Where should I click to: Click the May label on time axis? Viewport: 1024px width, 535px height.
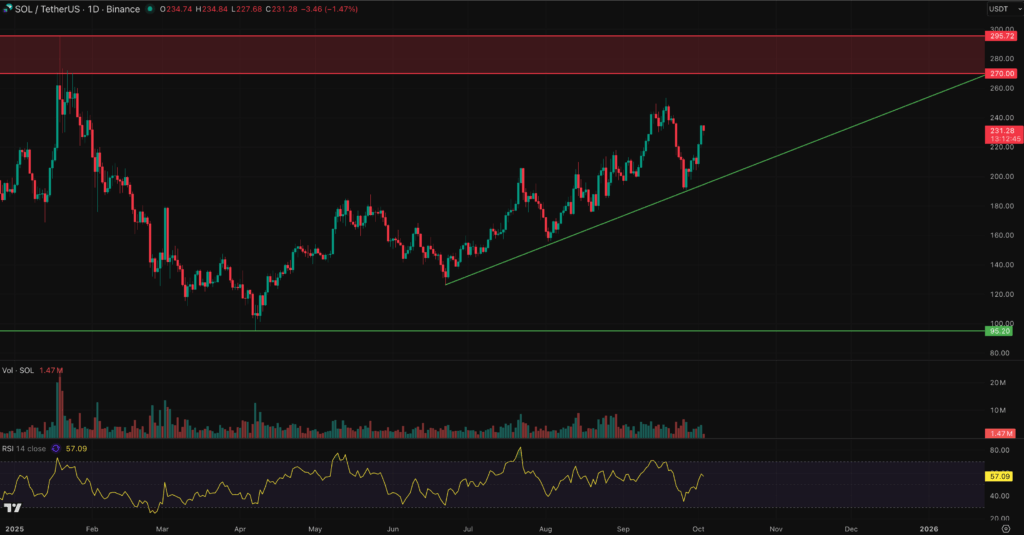tap(315, 529)
